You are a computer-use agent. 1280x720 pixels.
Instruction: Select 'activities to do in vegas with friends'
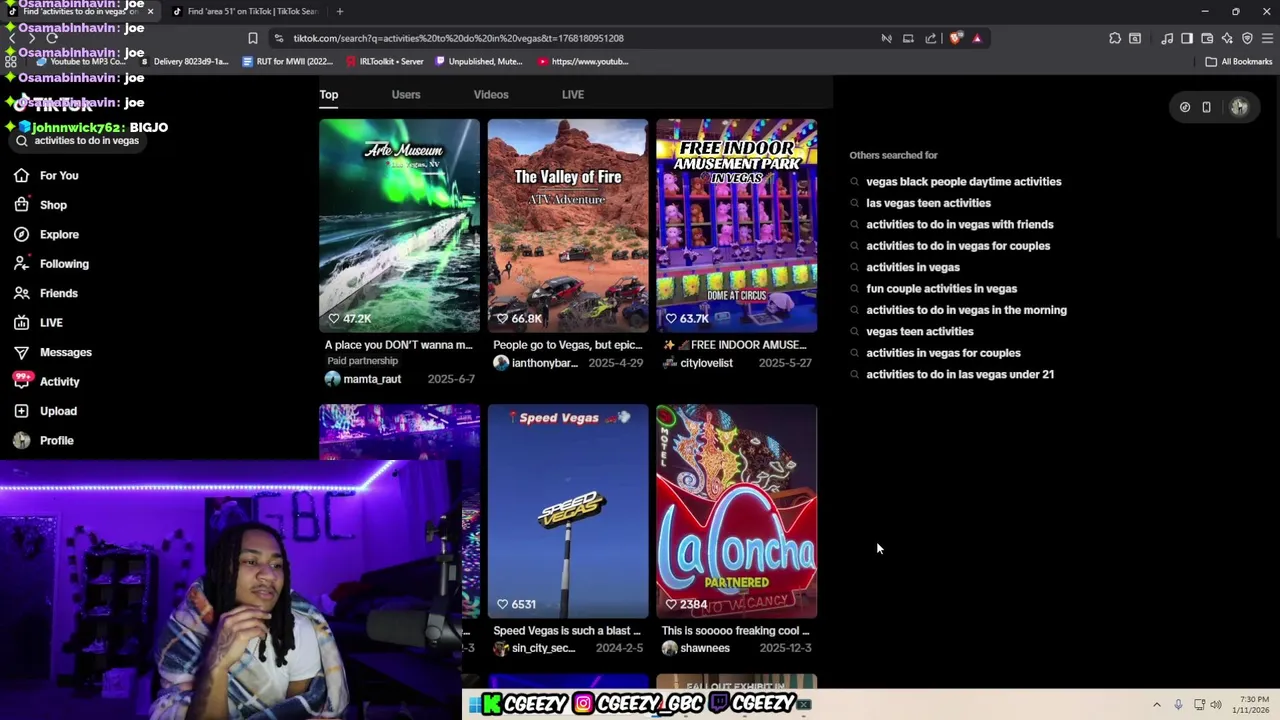click(960, 225)
